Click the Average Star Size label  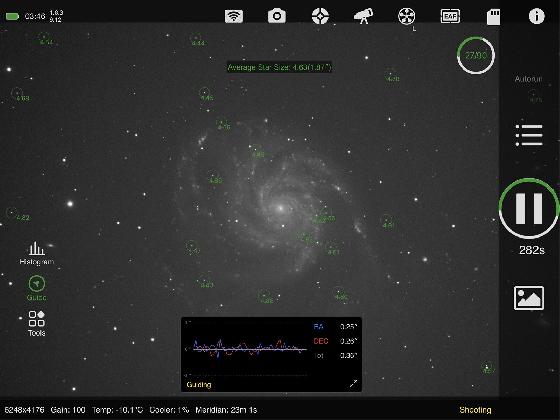point(279,67)
